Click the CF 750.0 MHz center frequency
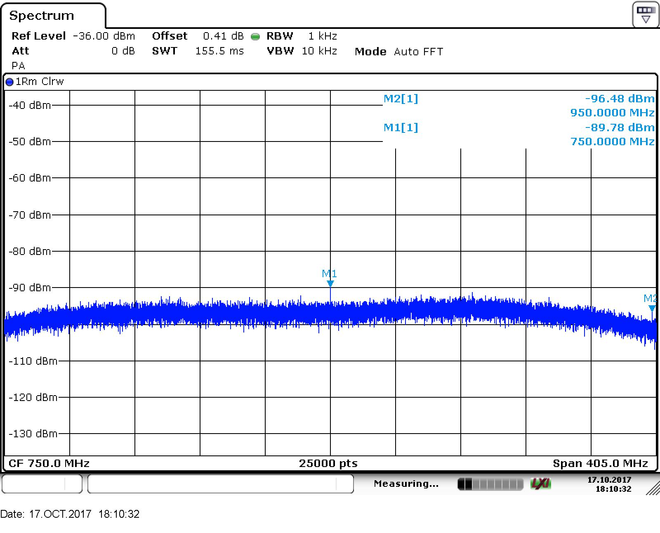This screenshot has height=533, width=660. (49, 464)
